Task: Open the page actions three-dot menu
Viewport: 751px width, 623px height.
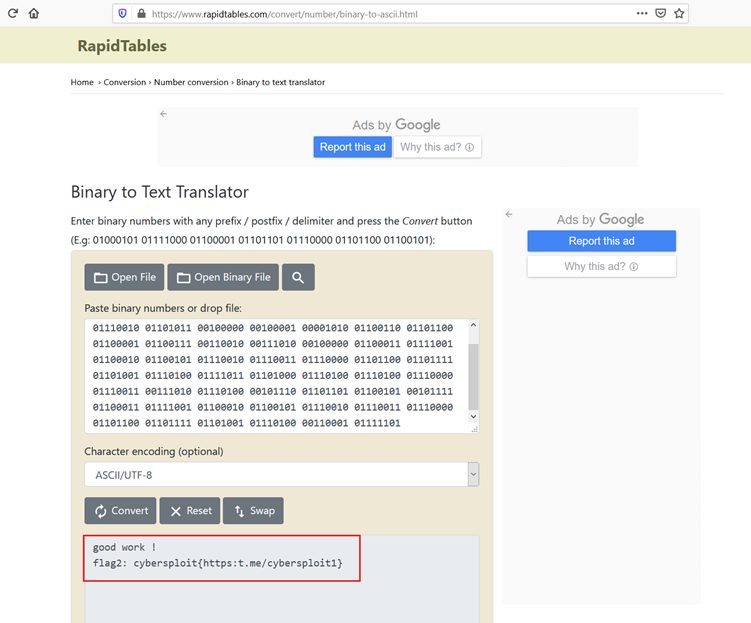Action: tap(641, 14)
